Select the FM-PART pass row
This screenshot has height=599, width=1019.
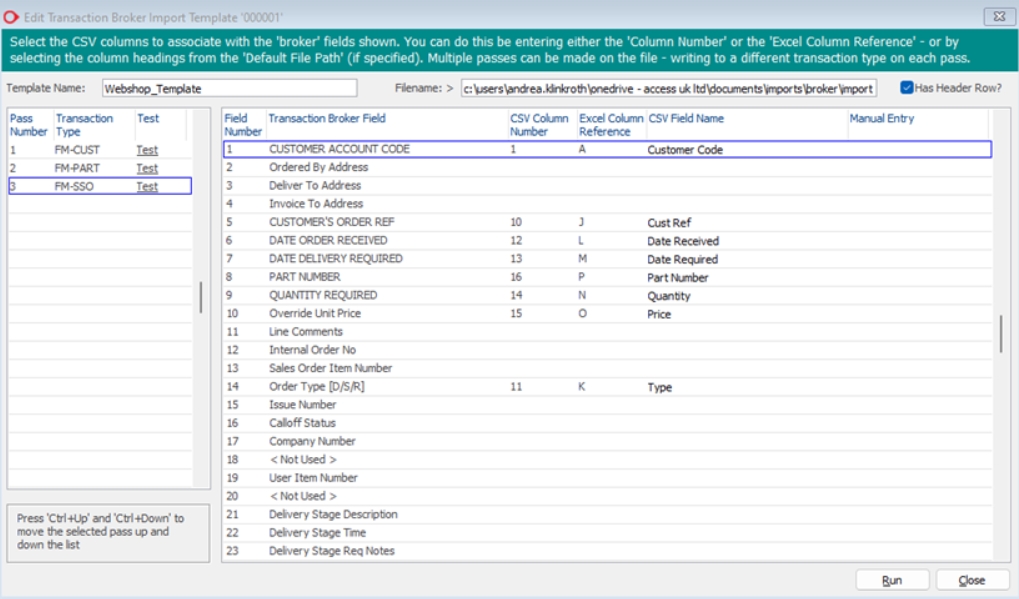point(100,168)
